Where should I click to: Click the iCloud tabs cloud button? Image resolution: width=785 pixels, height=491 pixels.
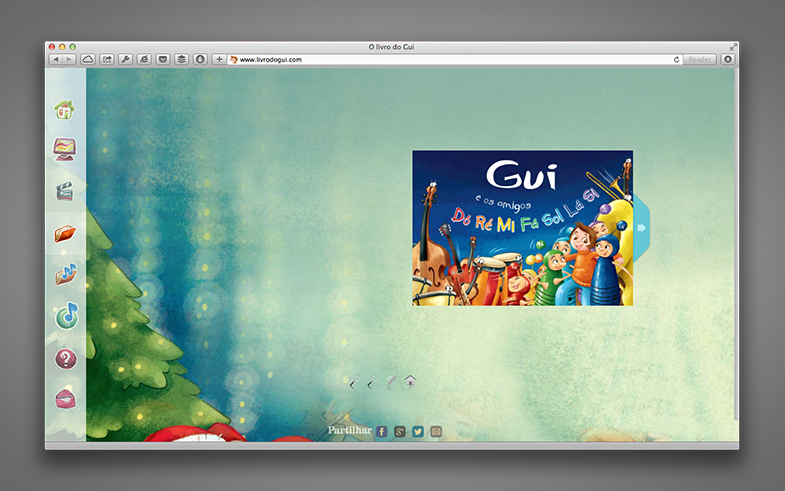pos(88,59)
